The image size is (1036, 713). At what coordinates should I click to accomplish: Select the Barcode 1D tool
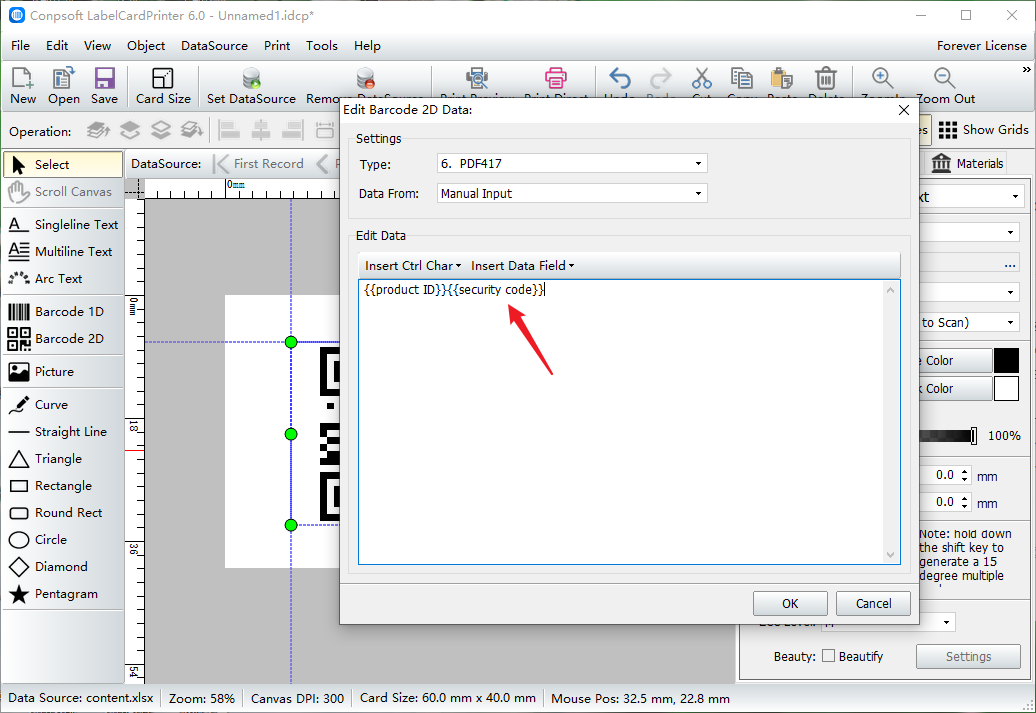tap(63, 311)
